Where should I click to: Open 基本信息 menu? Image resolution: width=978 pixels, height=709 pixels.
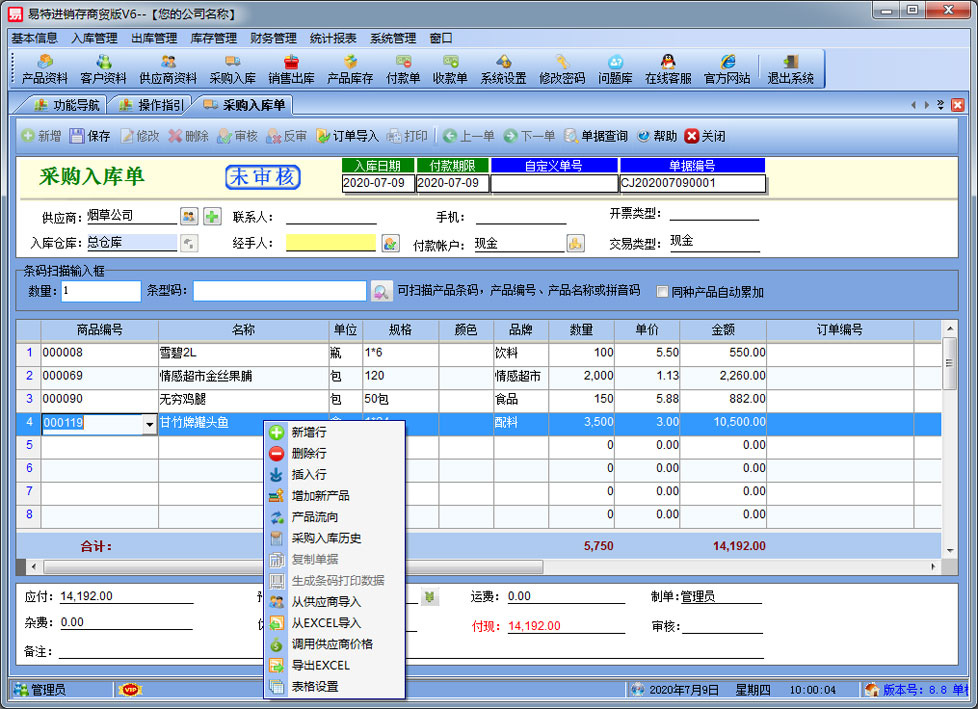34,38
